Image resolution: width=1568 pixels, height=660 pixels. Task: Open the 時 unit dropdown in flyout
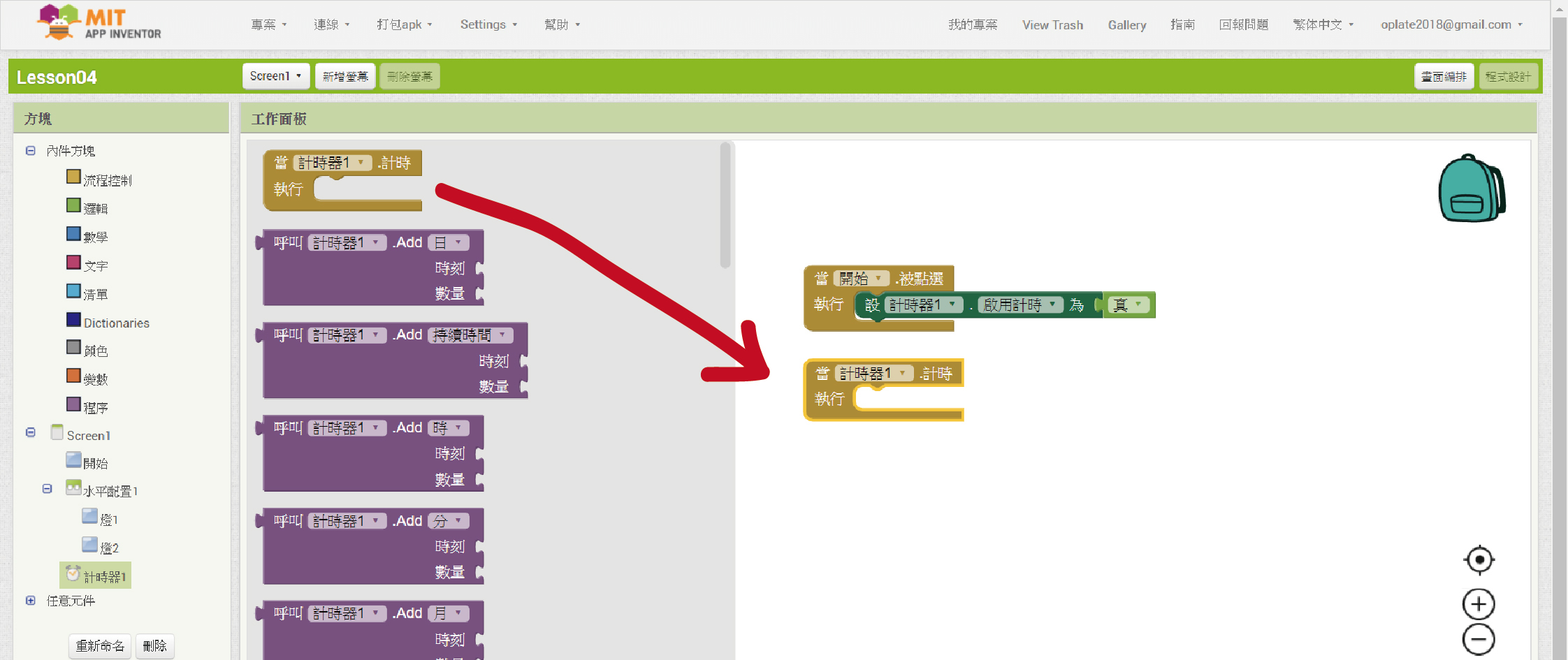point(449,427)
